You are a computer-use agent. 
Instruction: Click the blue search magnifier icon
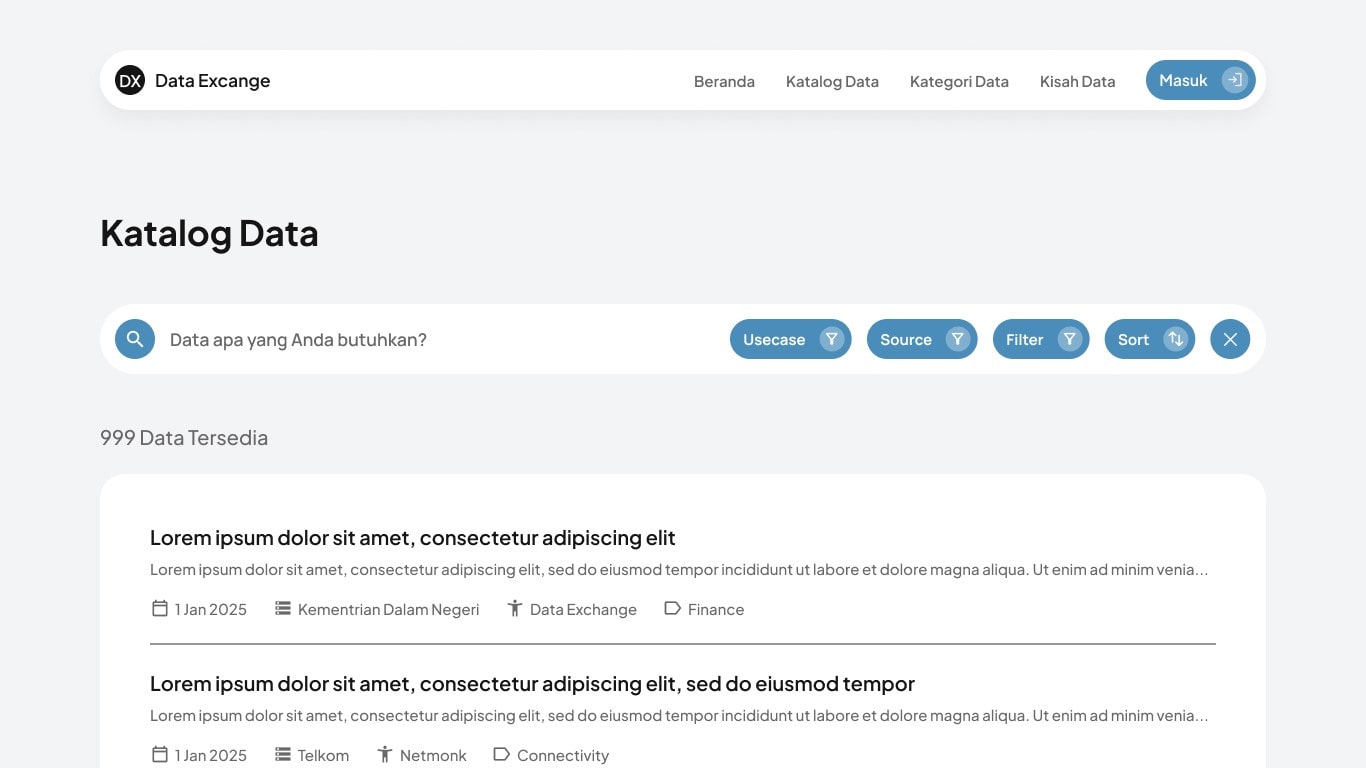(x=135, y=339)
